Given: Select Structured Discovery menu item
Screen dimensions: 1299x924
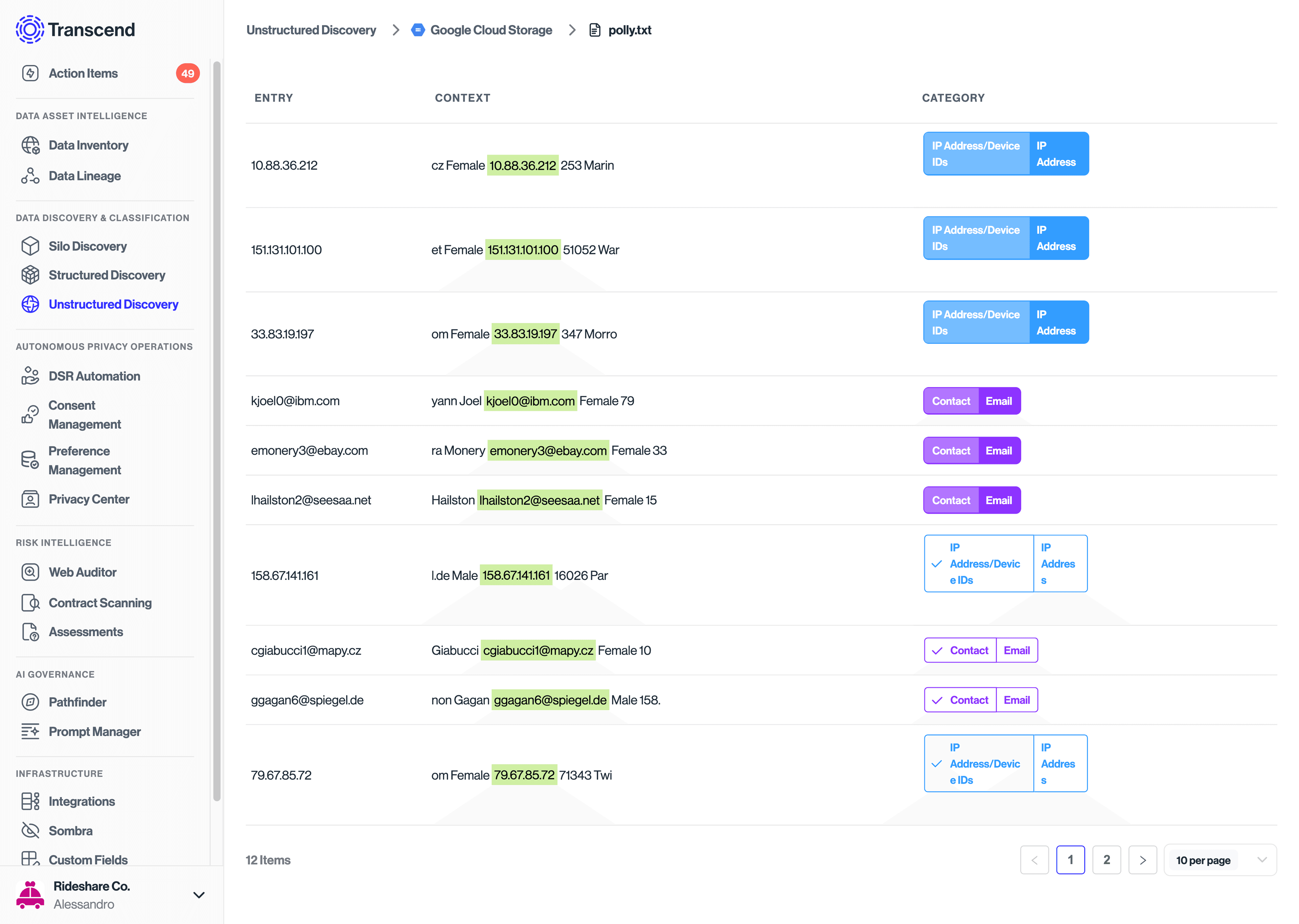Looking at the screenshot, I should coord(107,275).
